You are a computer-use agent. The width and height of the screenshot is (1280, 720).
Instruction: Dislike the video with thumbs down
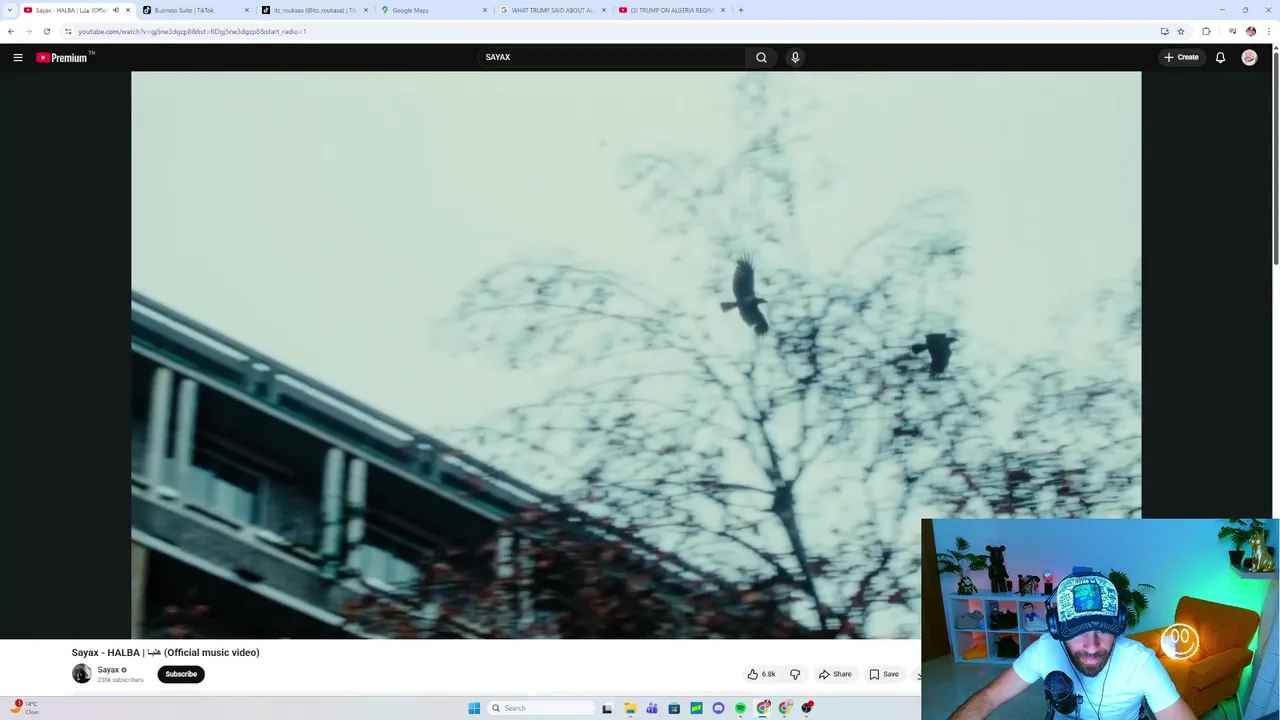pos(795,674)
